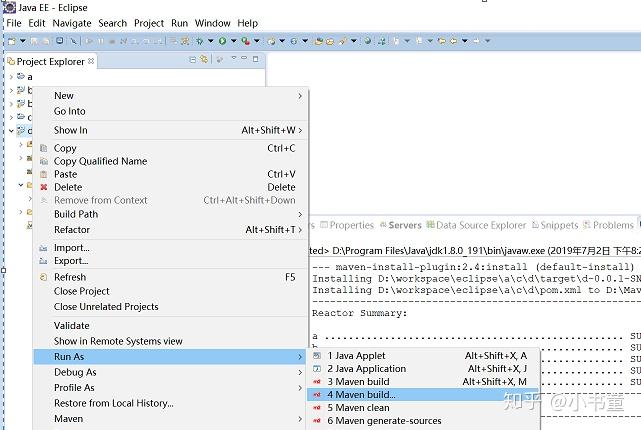Click the Run Last Tool icon

click(245, 41)
